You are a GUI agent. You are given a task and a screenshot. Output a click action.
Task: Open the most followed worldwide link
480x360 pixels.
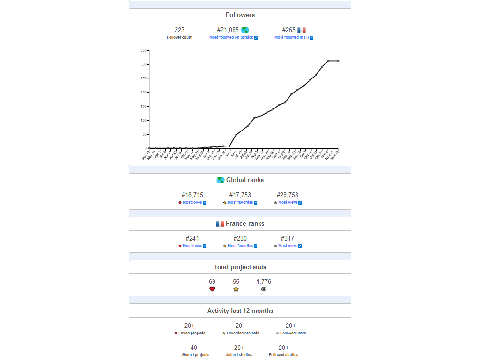[x=231, y=37]
